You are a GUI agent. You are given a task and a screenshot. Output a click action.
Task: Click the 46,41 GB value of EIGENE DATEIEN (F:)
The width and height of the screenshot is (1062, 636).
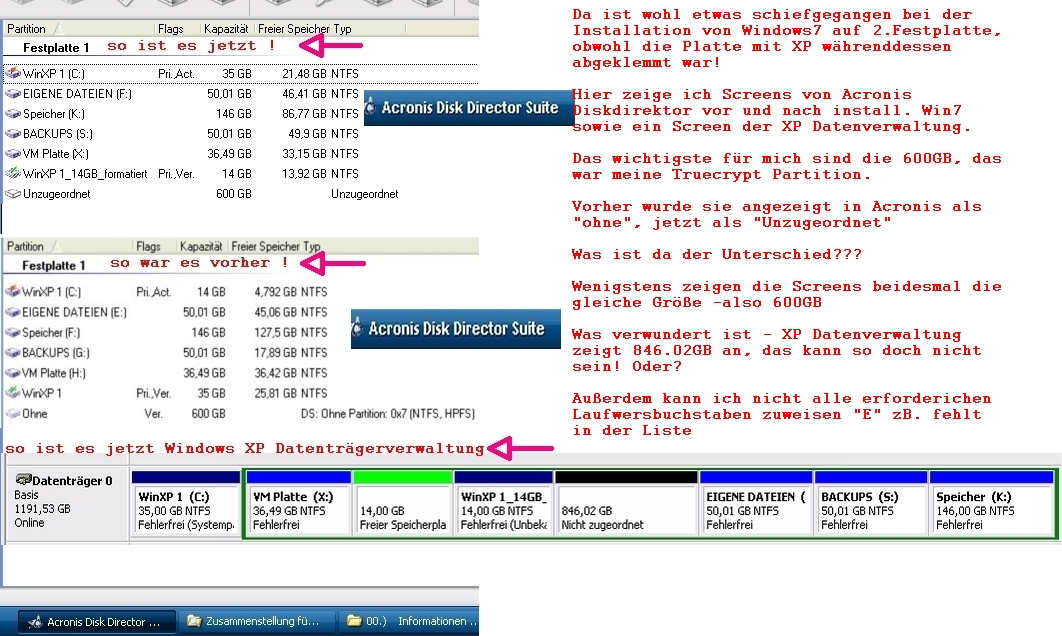(304, 93)
